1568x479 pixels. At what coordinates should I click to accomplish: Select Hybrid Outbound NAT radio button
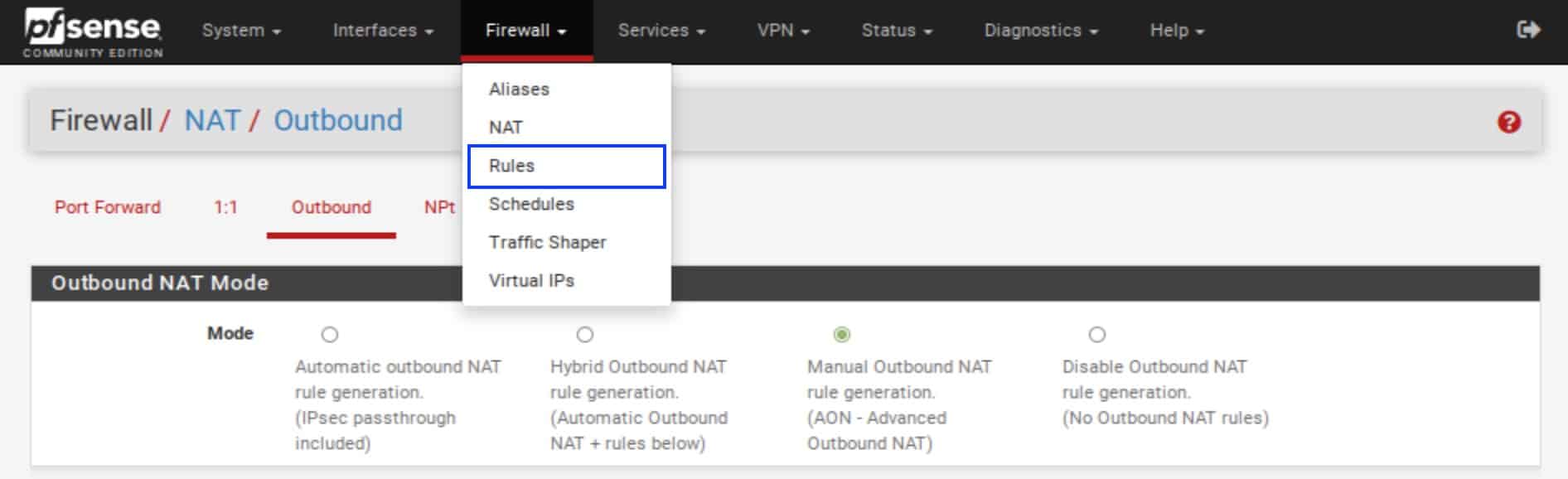585,335
